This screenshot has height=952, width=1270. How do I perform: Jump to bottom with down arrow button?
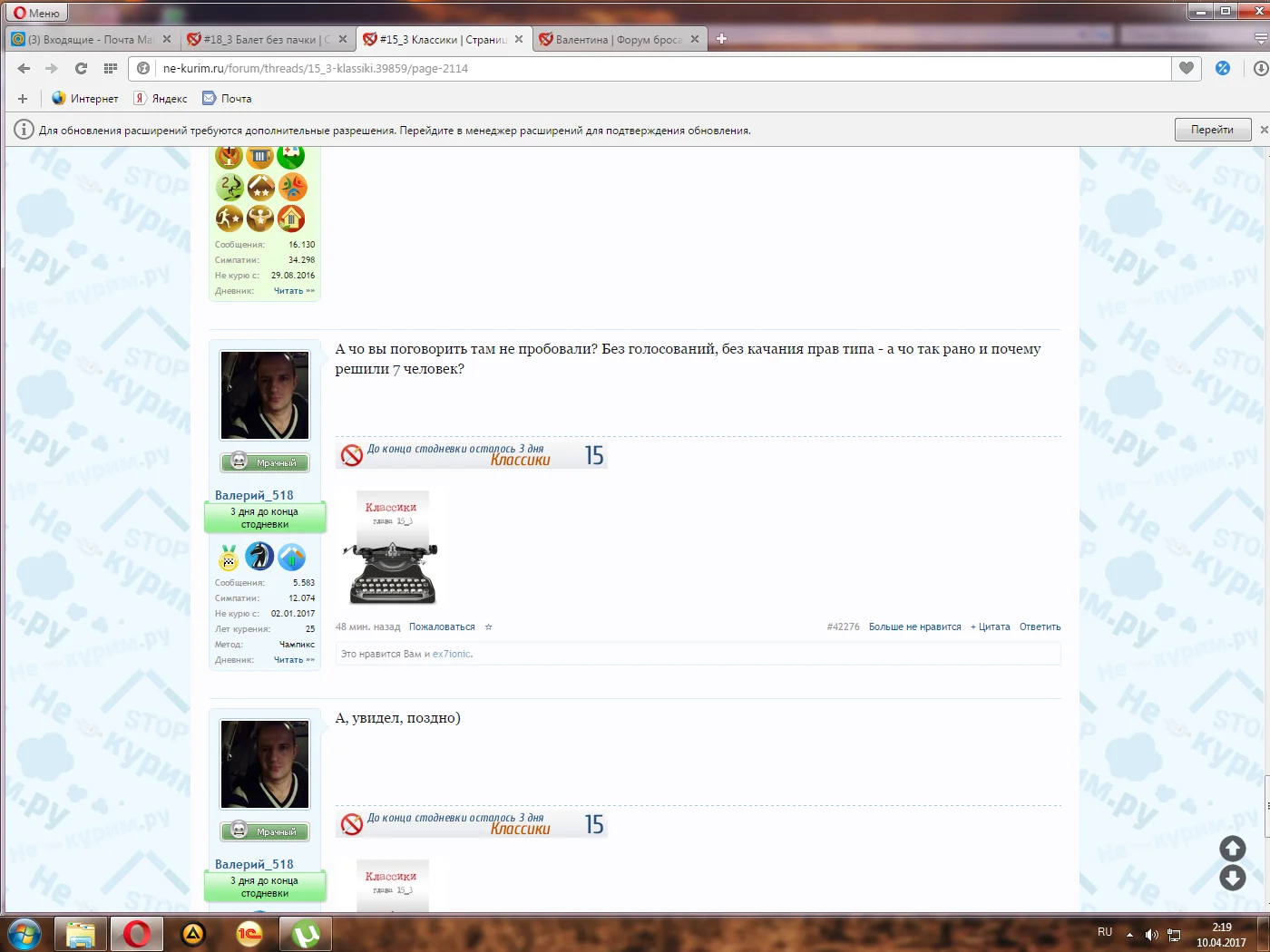1232,878
